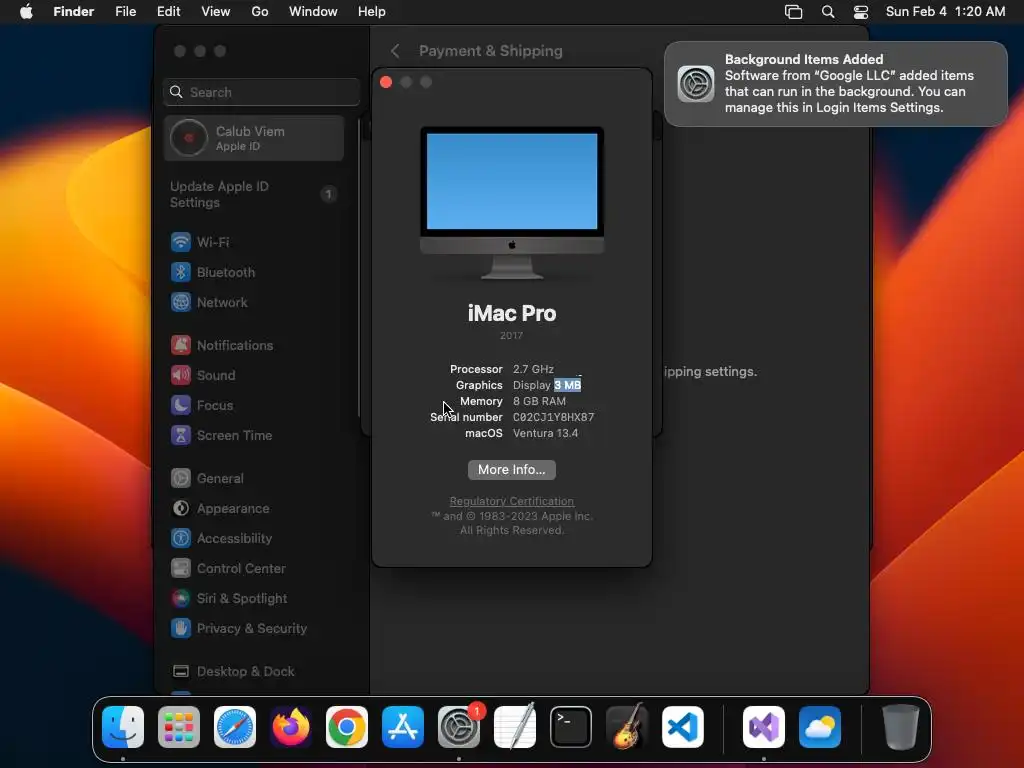
Task: Open the Finder menu
Action: [x=74, y=12]
